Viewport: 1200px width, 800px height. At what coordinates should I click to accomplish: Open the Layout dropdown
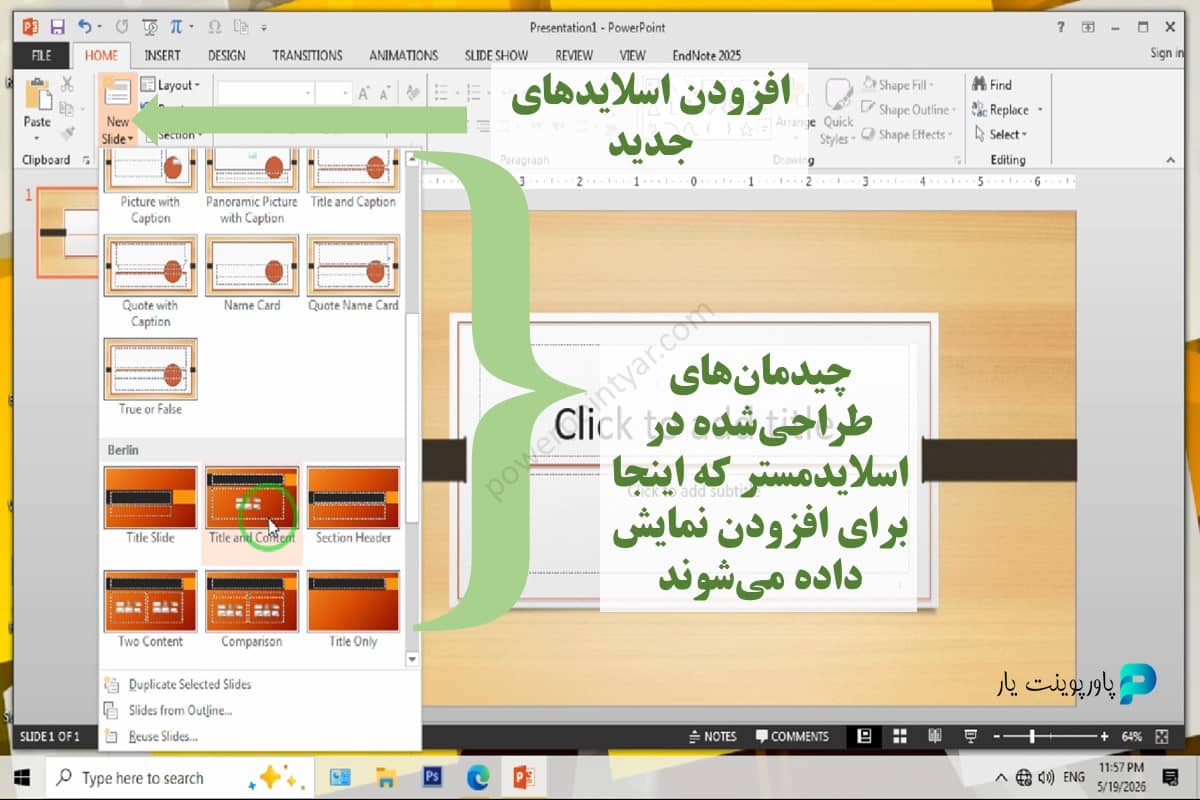(x=171, y=85)
